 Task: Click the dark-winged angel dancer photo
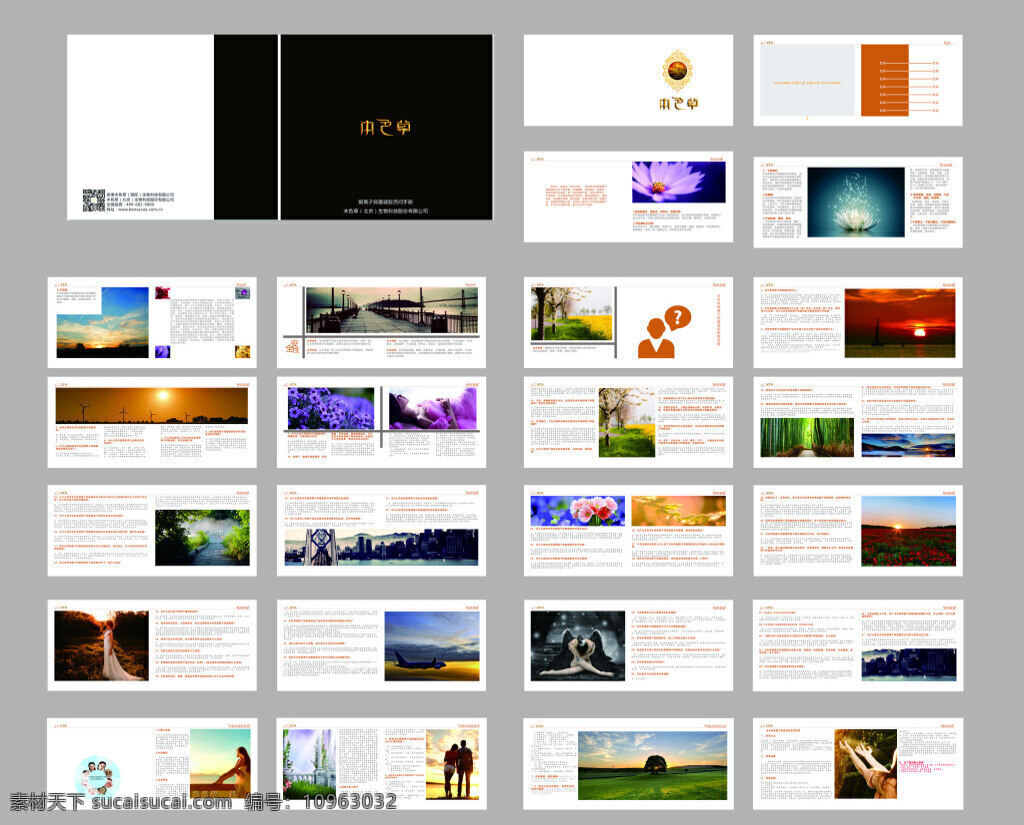click(x=577, y=646)
